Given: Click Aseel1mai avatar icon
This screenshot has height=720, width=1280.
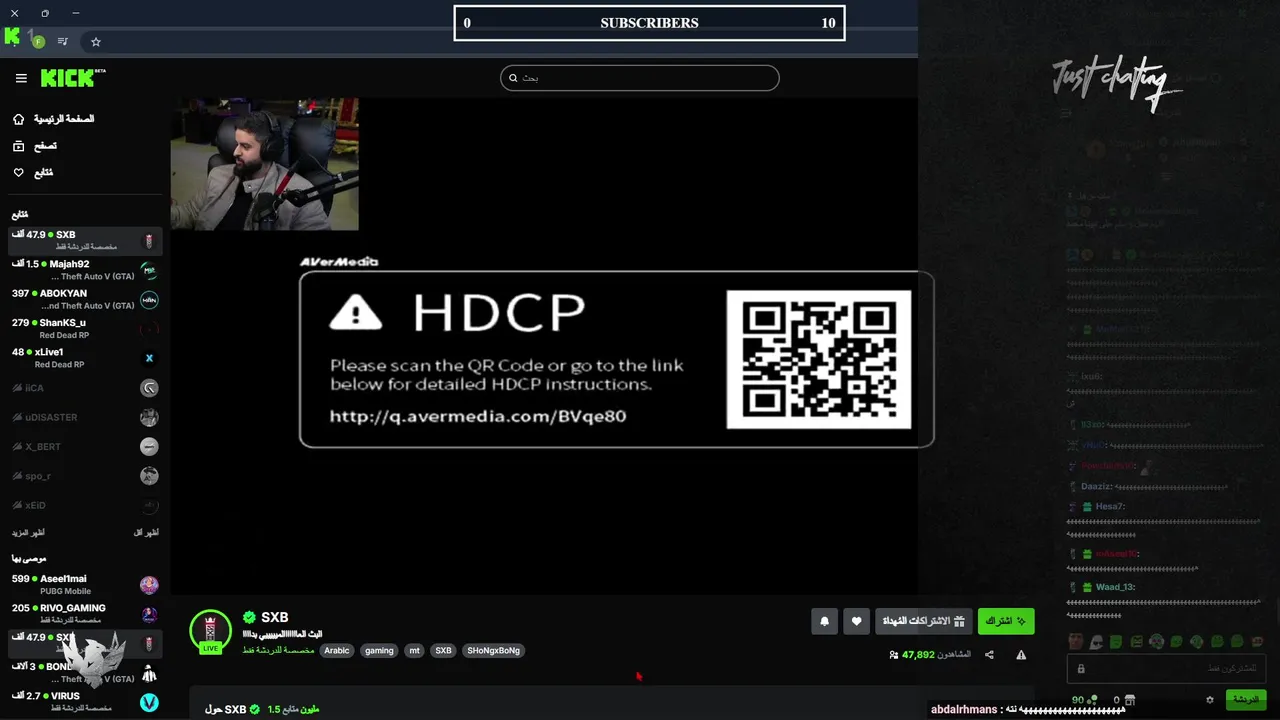Looking at the screenshot, I should pos(149,585).
